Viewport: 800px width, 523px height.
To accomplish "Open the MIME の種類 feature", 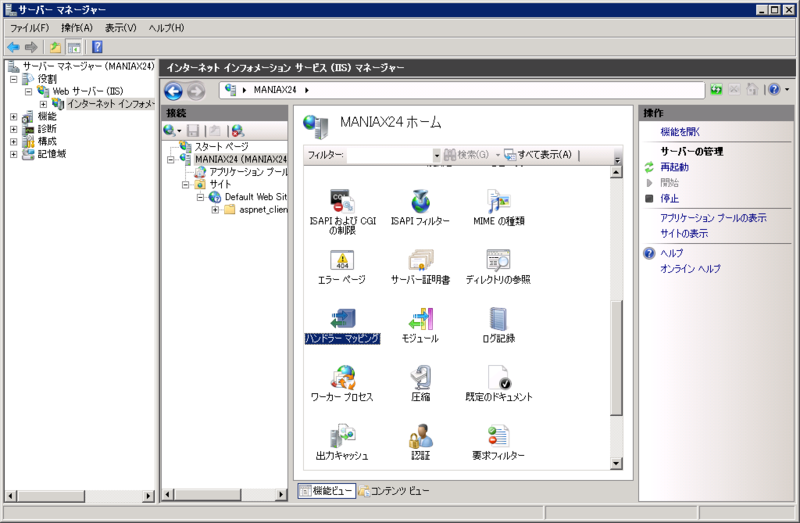I will 498,208.
